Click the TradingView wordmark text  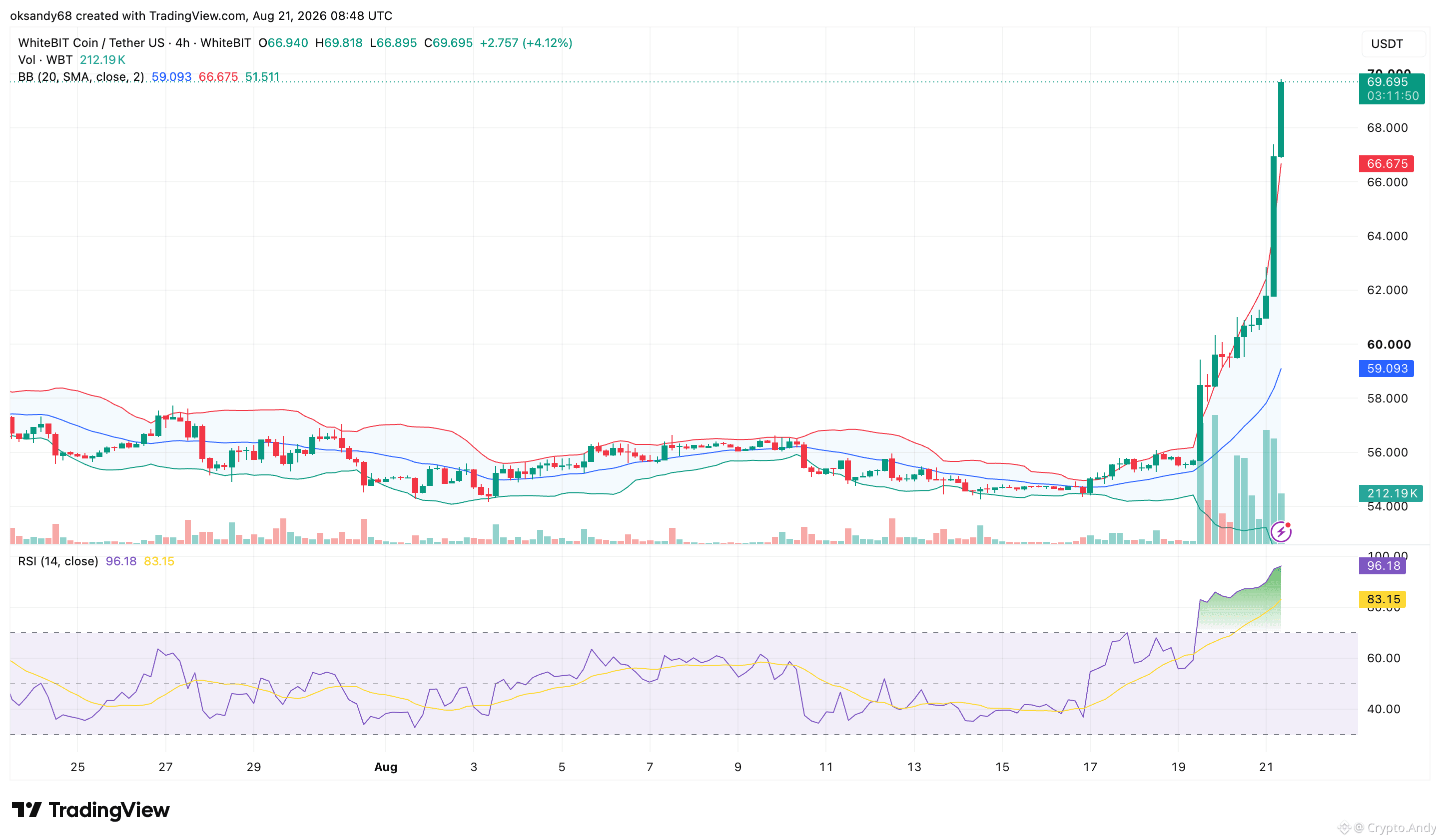(x=109, y=810)
